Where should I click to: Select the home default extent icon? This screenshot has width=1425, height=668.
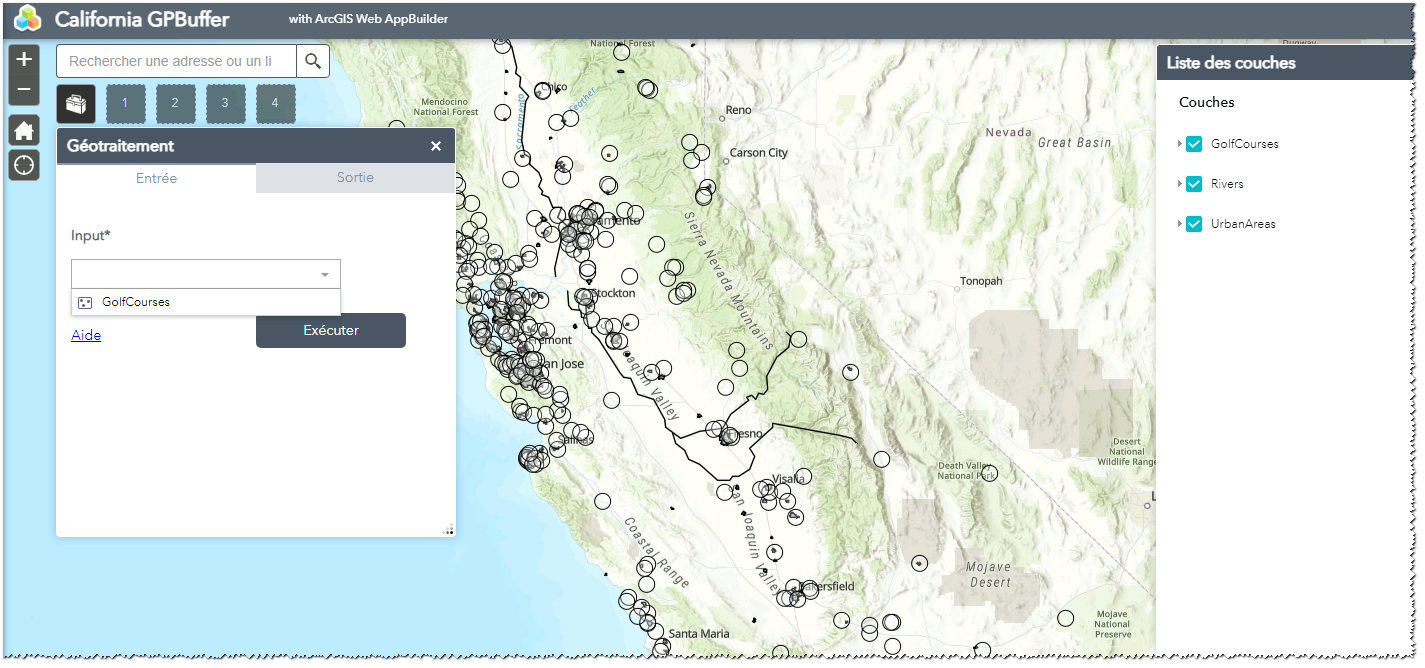coord(22,130)
